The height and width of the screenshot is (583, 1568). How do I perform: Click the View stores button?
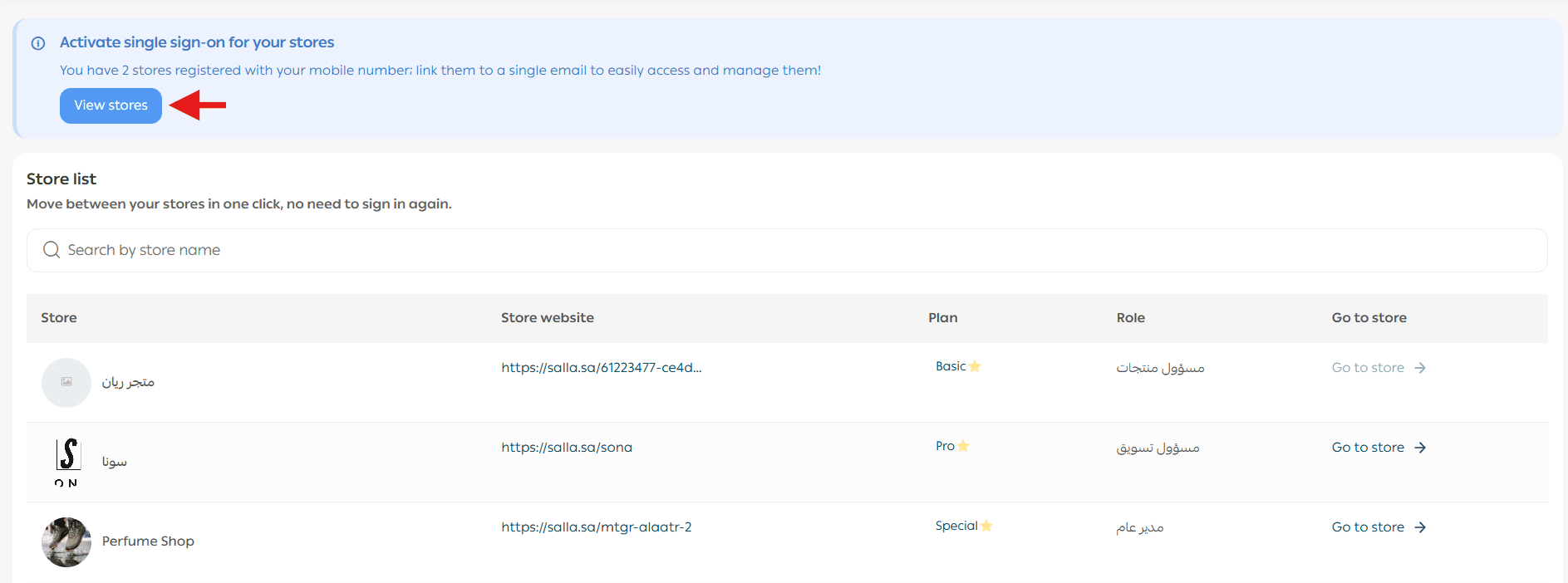pyautogui.click(x=111, y=105)
